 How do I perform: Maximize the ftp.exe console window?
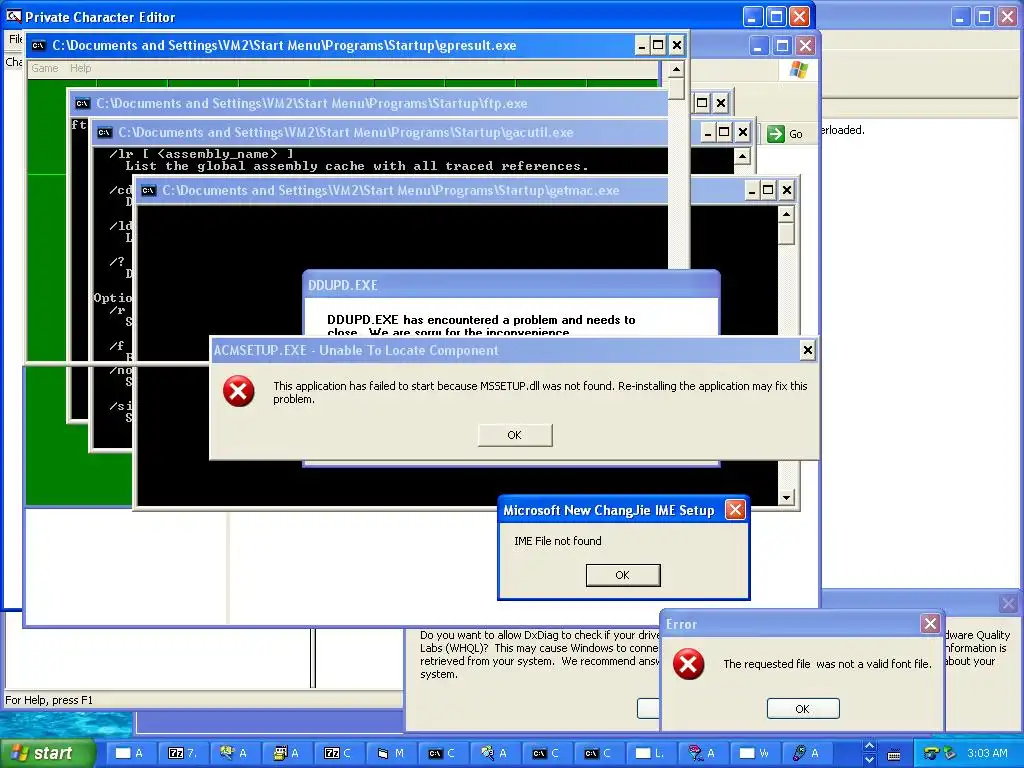702,103
